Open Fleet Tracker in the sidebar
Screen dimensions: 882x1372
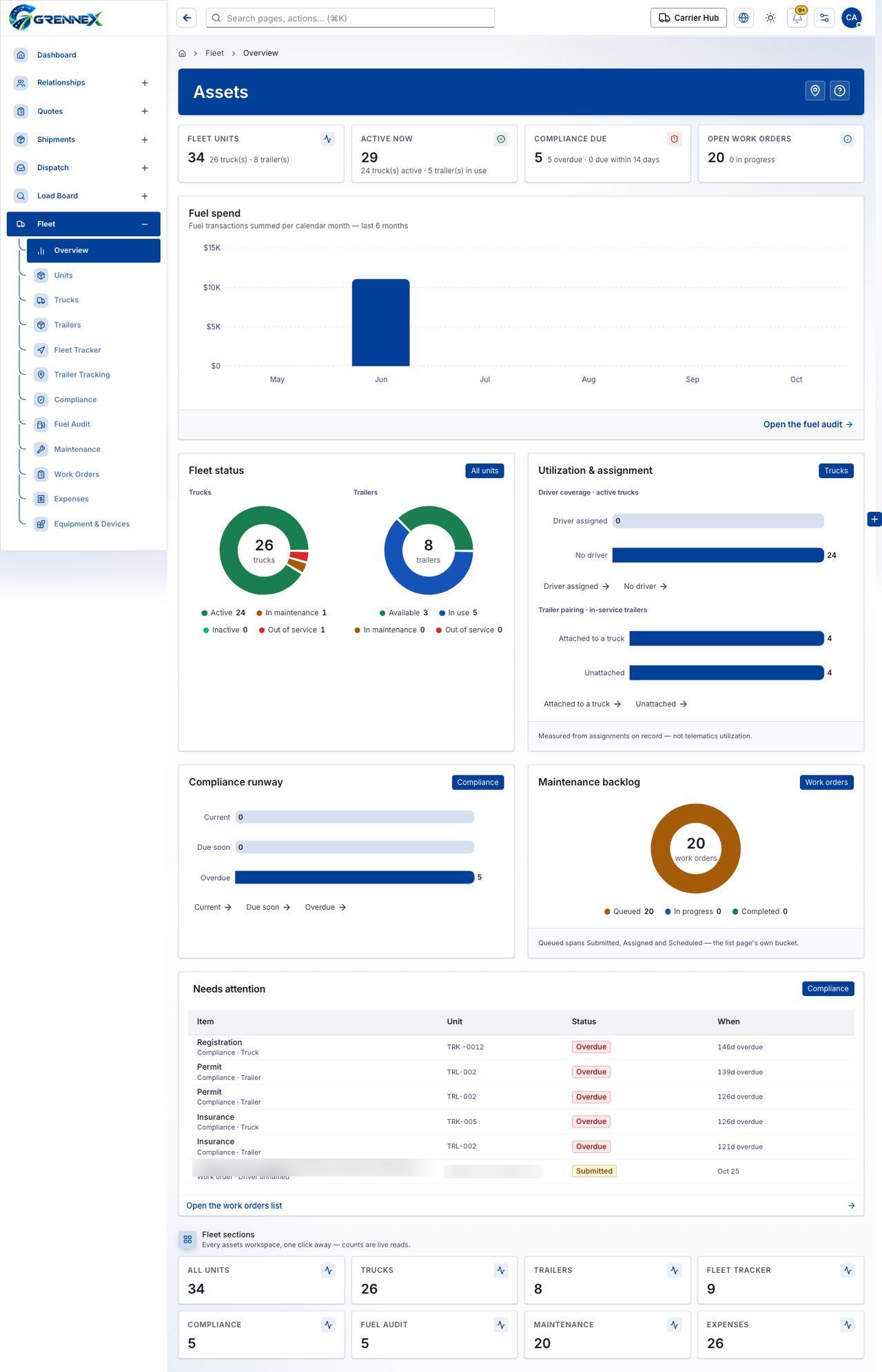[94, 350]
